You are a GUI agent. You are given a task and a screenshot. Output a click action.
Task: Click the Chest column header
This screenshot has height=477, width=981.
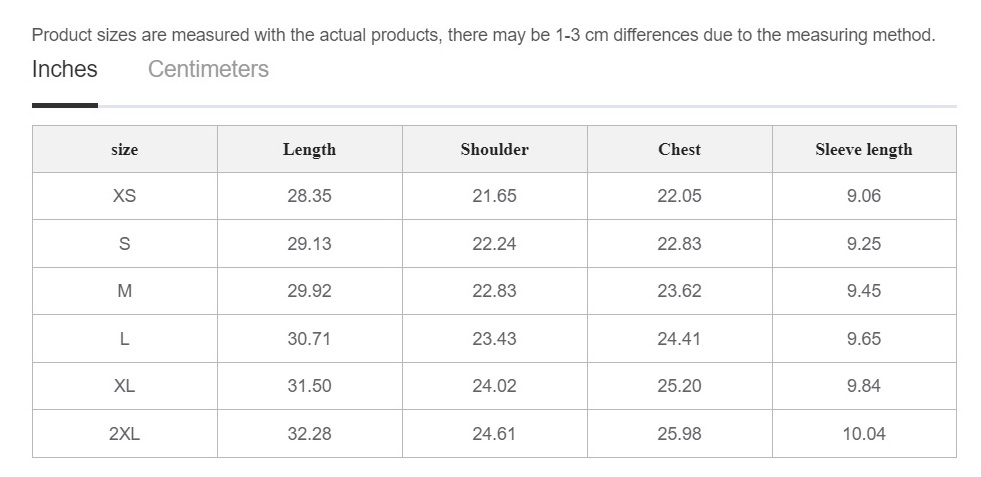679,149
